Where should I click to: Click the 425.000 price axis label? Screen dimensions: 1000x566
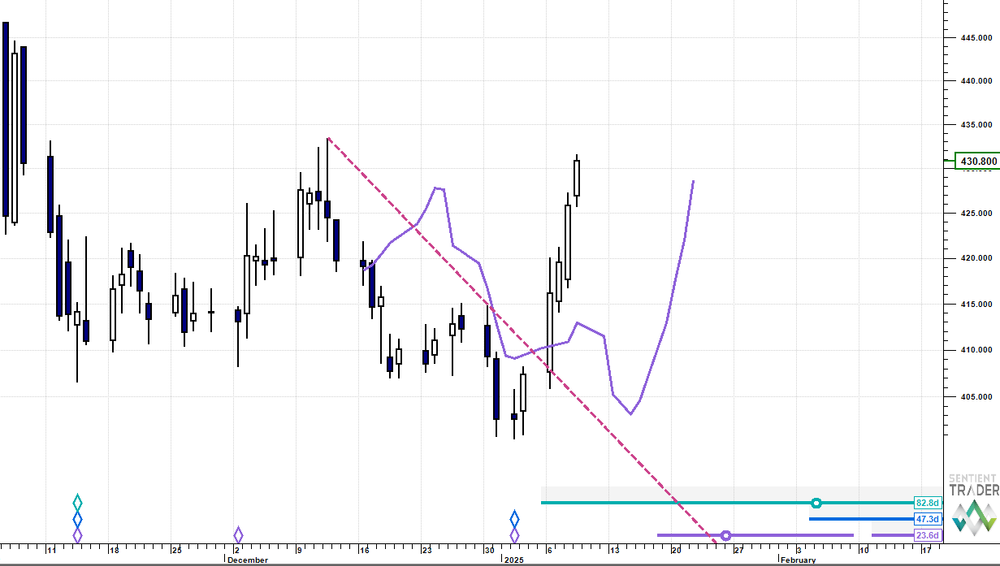pyautogui.click(x=976, y=213)
